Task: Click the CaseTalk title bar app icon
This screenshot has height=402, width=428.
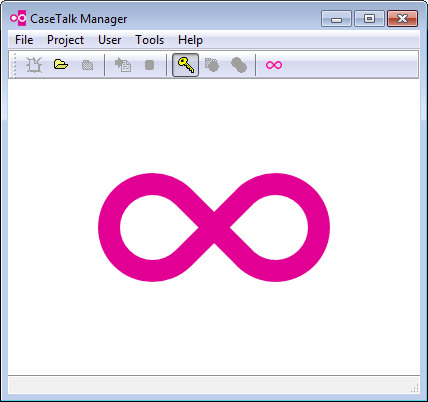Action: (x=18, y=18)
